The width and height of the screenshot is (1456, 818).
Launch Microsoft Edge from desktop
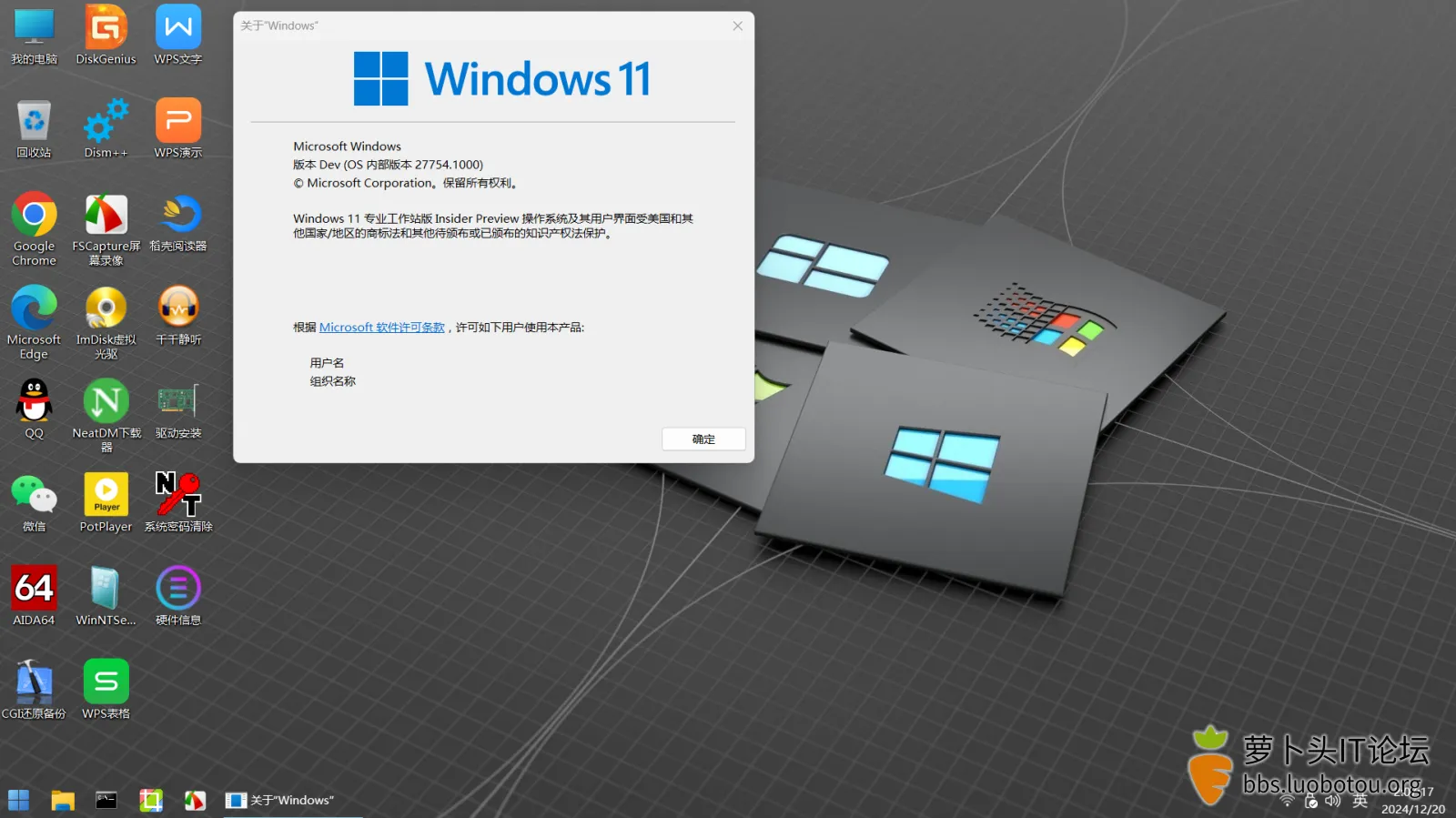[x=34, y=323]
